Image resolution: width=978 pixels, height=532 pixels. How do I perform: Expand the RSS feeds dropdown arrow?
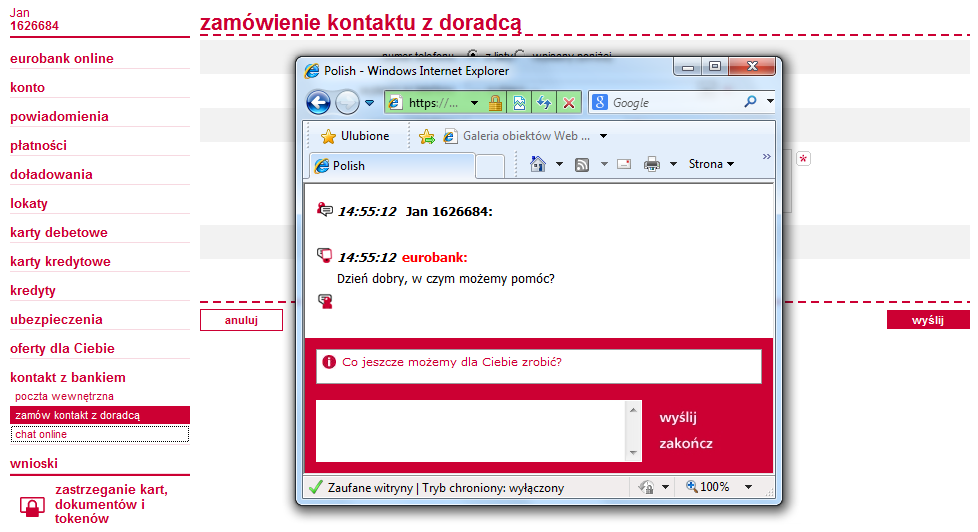click(x=604, y=164)
